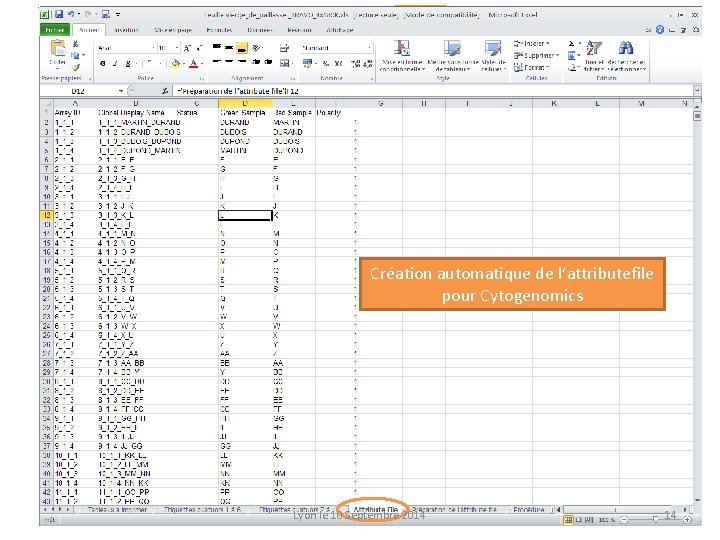Click the red font color icon
Image resolution: width=720 pixels, height=540 pixels.
[x=193, y=63]
